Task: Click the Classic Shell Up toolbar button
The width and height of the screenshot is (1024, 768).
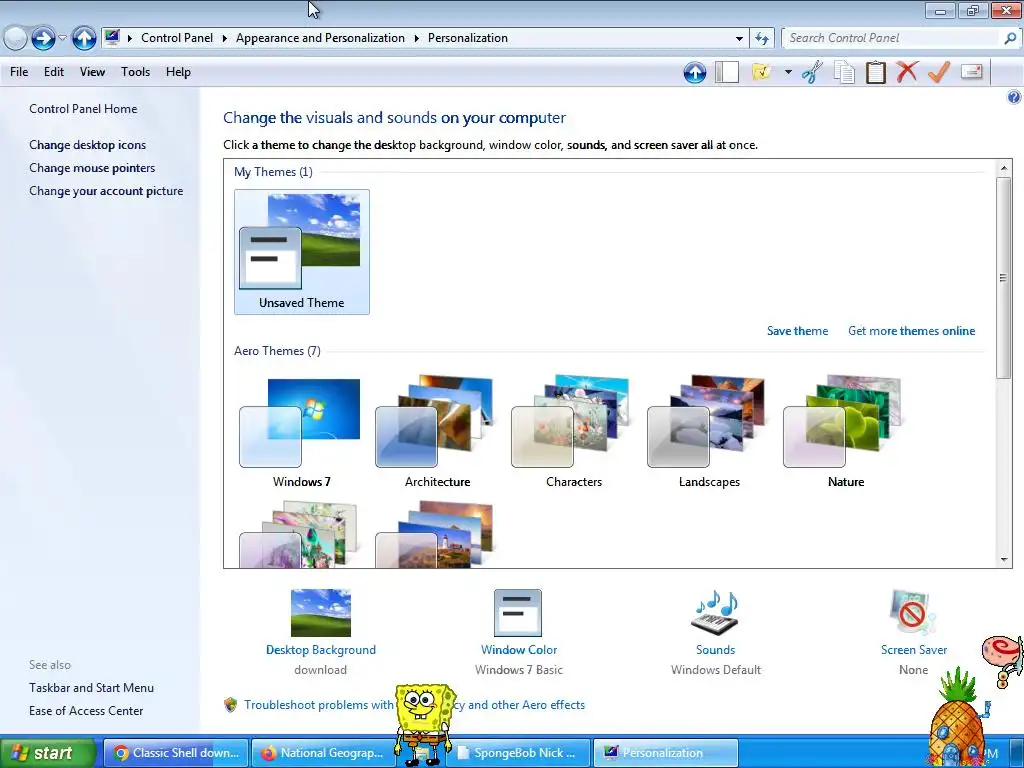Action: (695, 72)
